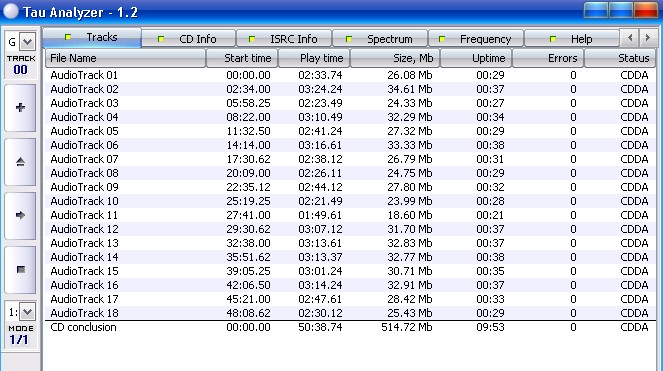Image resolution: width=663 pixels, height=371 pixels.
Task: Click the eject disc icon button
Action: [20, 162]
